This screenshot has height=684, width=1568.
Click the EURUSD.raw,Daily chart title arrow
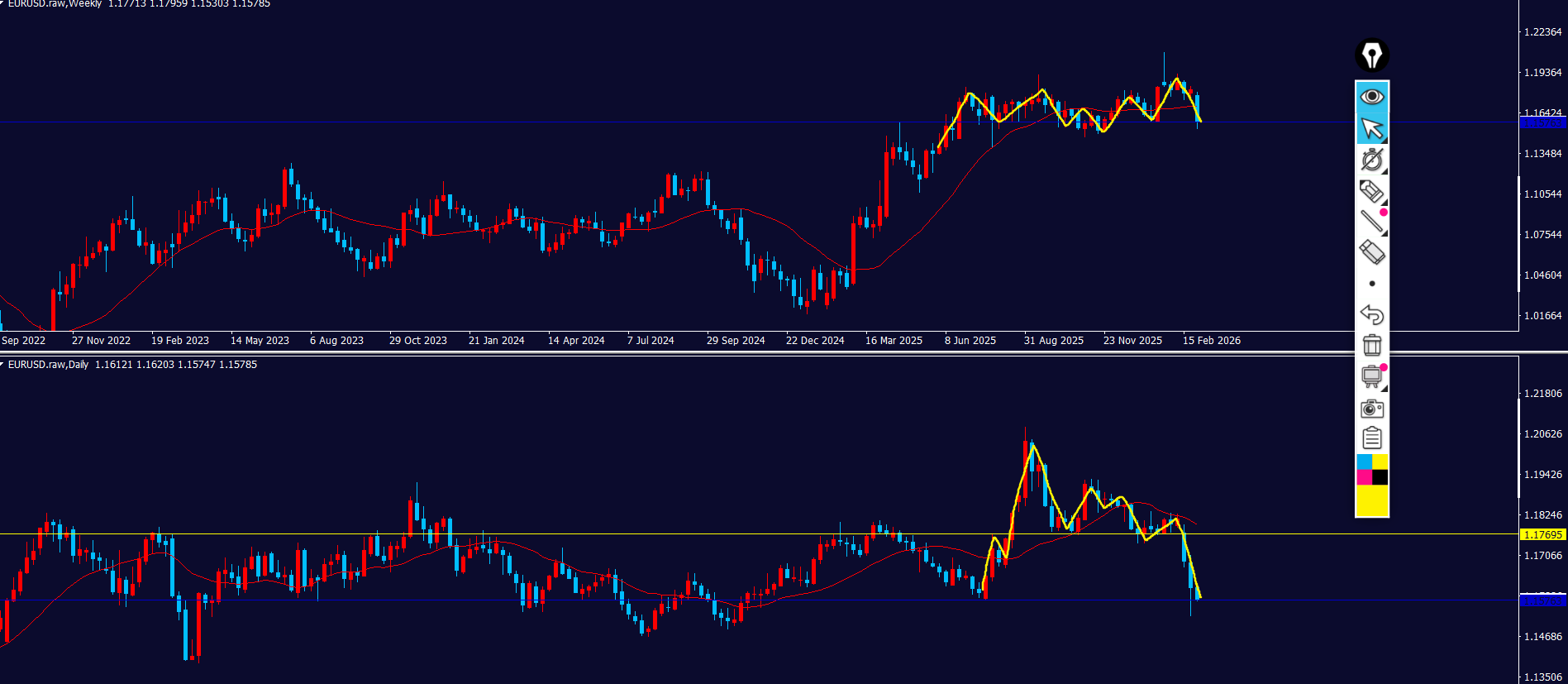[2, 365]
